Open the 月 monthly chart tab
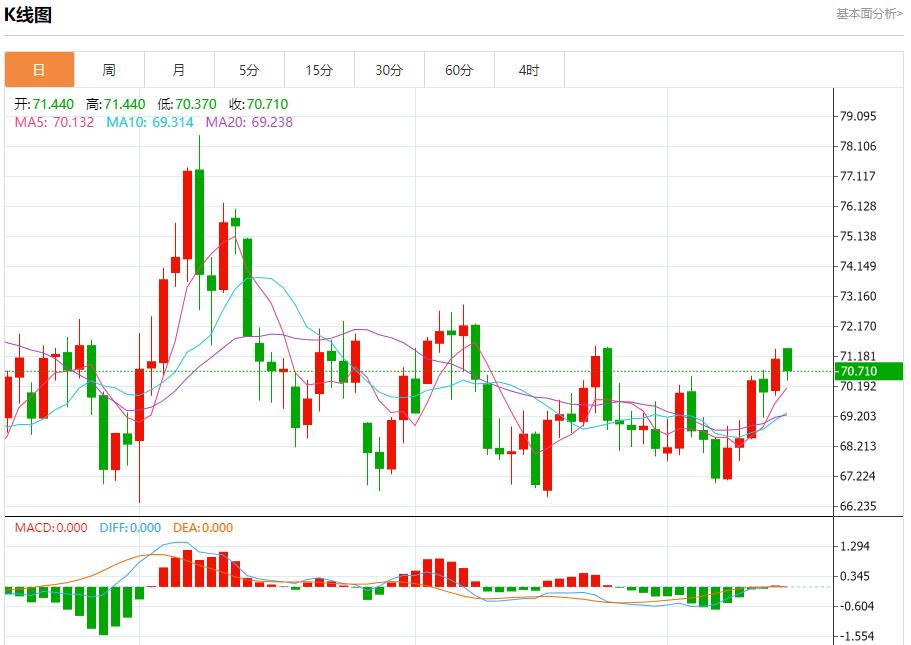Viewport: 911px width, 645px height. click(x=179, y=70)
